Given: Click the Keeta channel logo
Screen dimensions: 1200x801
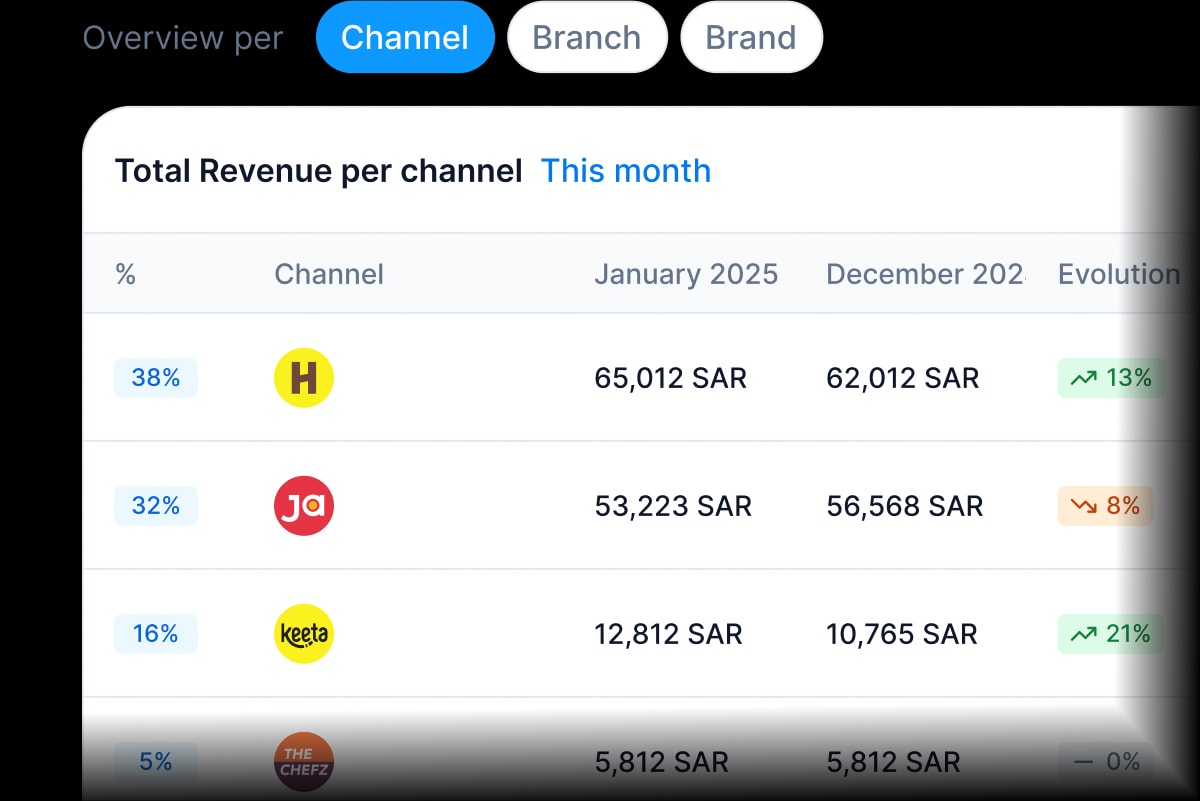Looking at the screenshot, I should 304,634.
